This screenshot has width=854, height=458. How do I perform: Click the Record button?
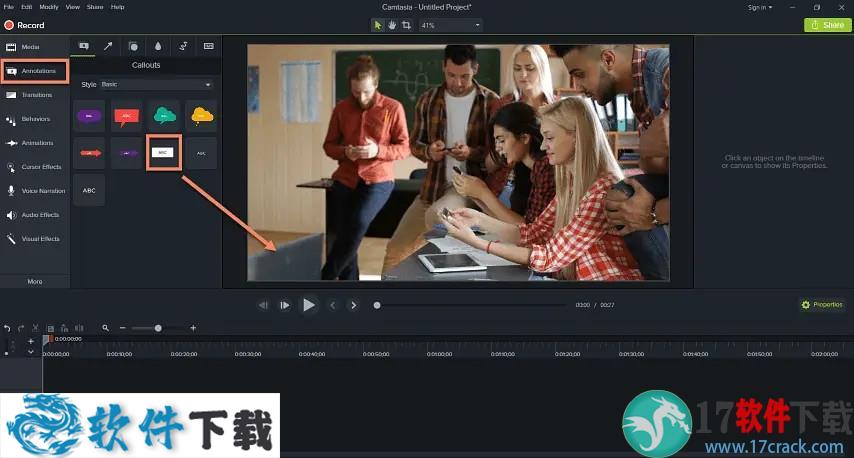[x=25, y=25]
